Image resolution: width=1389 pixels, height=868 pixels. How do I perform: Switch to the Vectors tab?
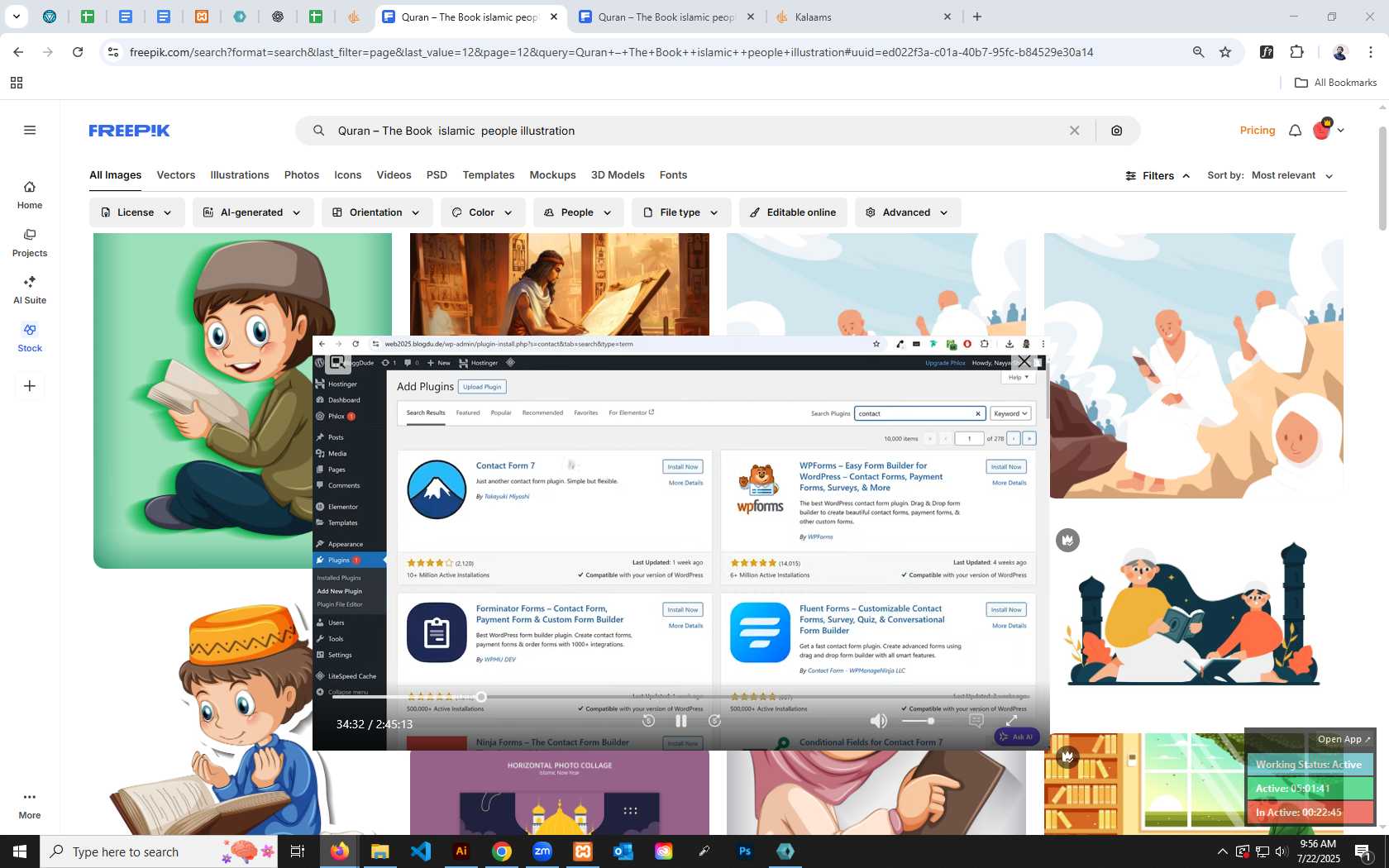[x=176, y=175]
